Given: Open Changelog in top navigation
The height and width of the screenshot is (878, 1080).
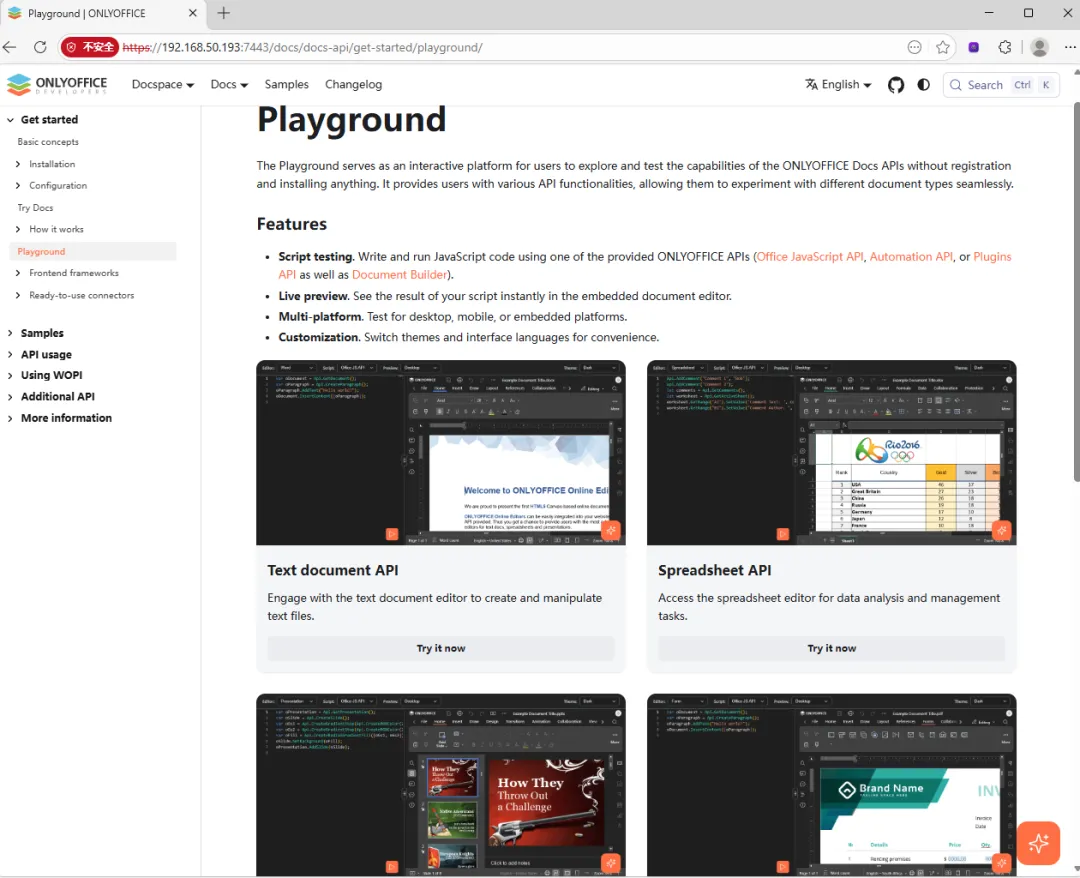Looking at the screenshot, I should [x=353, y=85].
